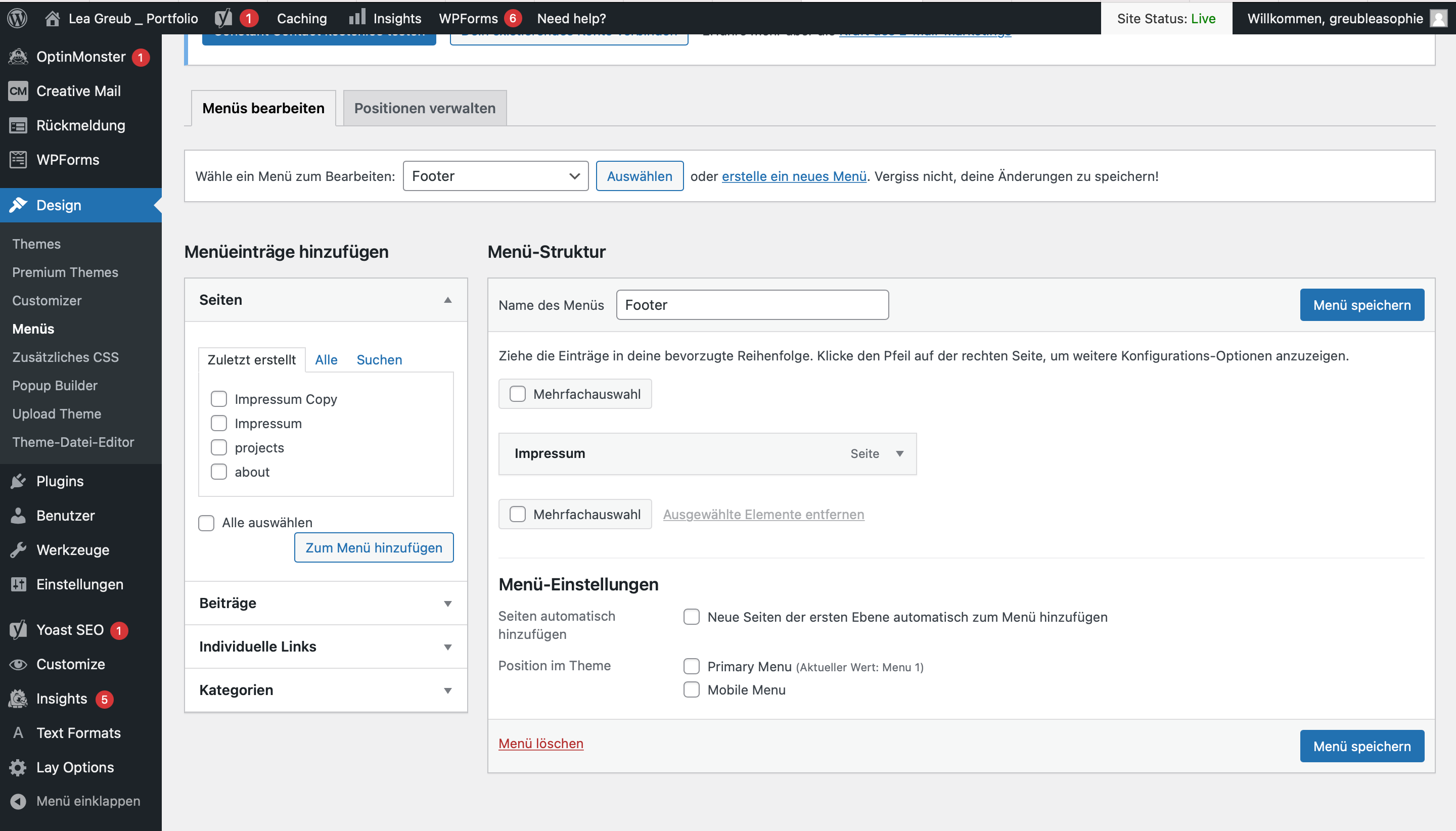Click the WordPress logo icon
This screenshot has width=1456, height=831.
pos(17,18)
